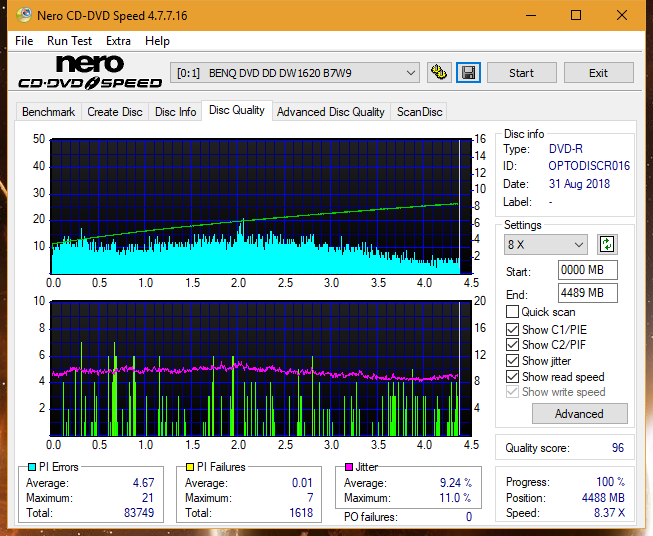653x536 pixels.
Task: Open the Help menu
Action: [x=157, y=41]
